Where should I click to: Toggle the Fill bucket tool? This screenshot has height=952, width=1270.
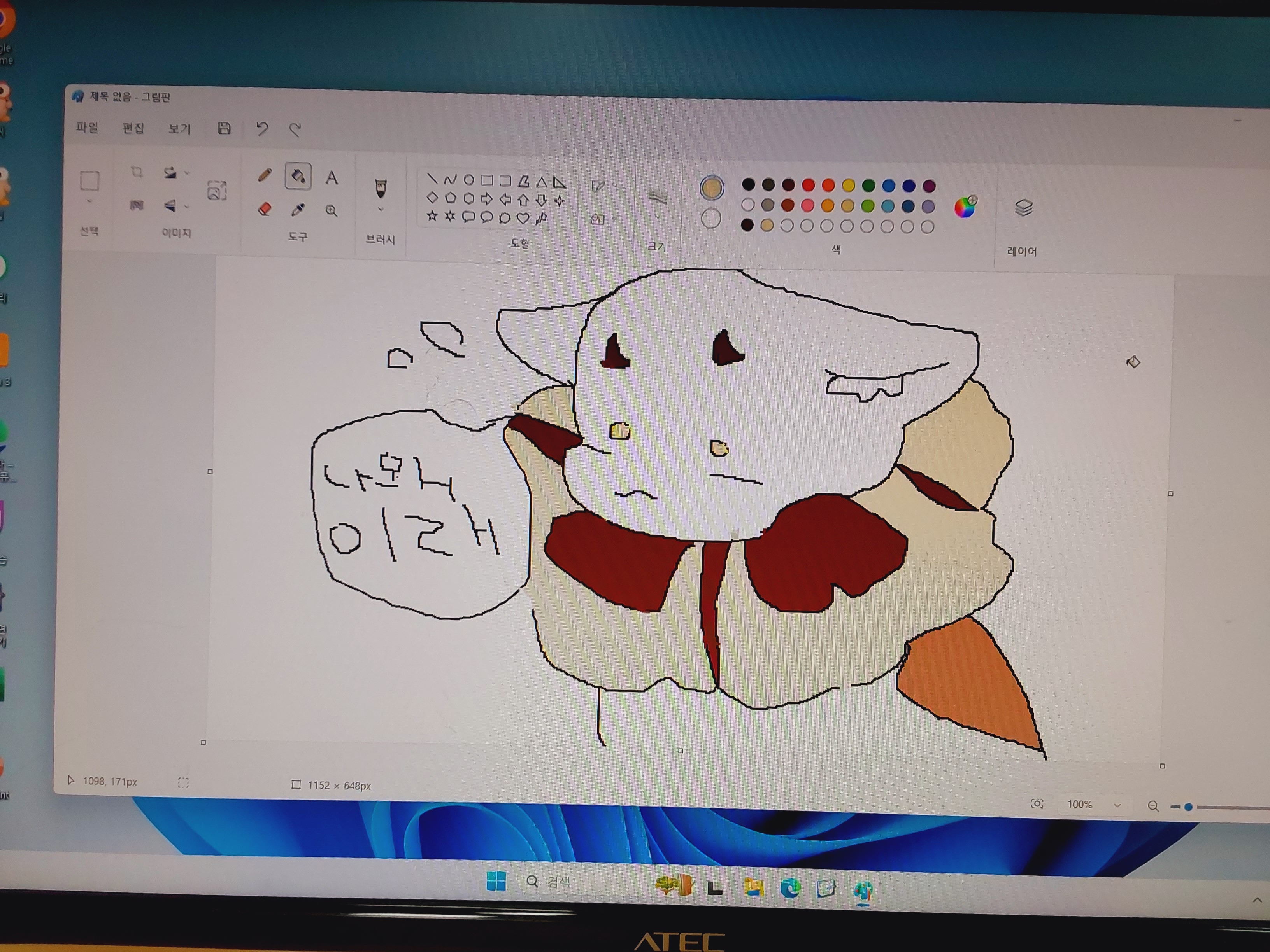tap(298, 176)
